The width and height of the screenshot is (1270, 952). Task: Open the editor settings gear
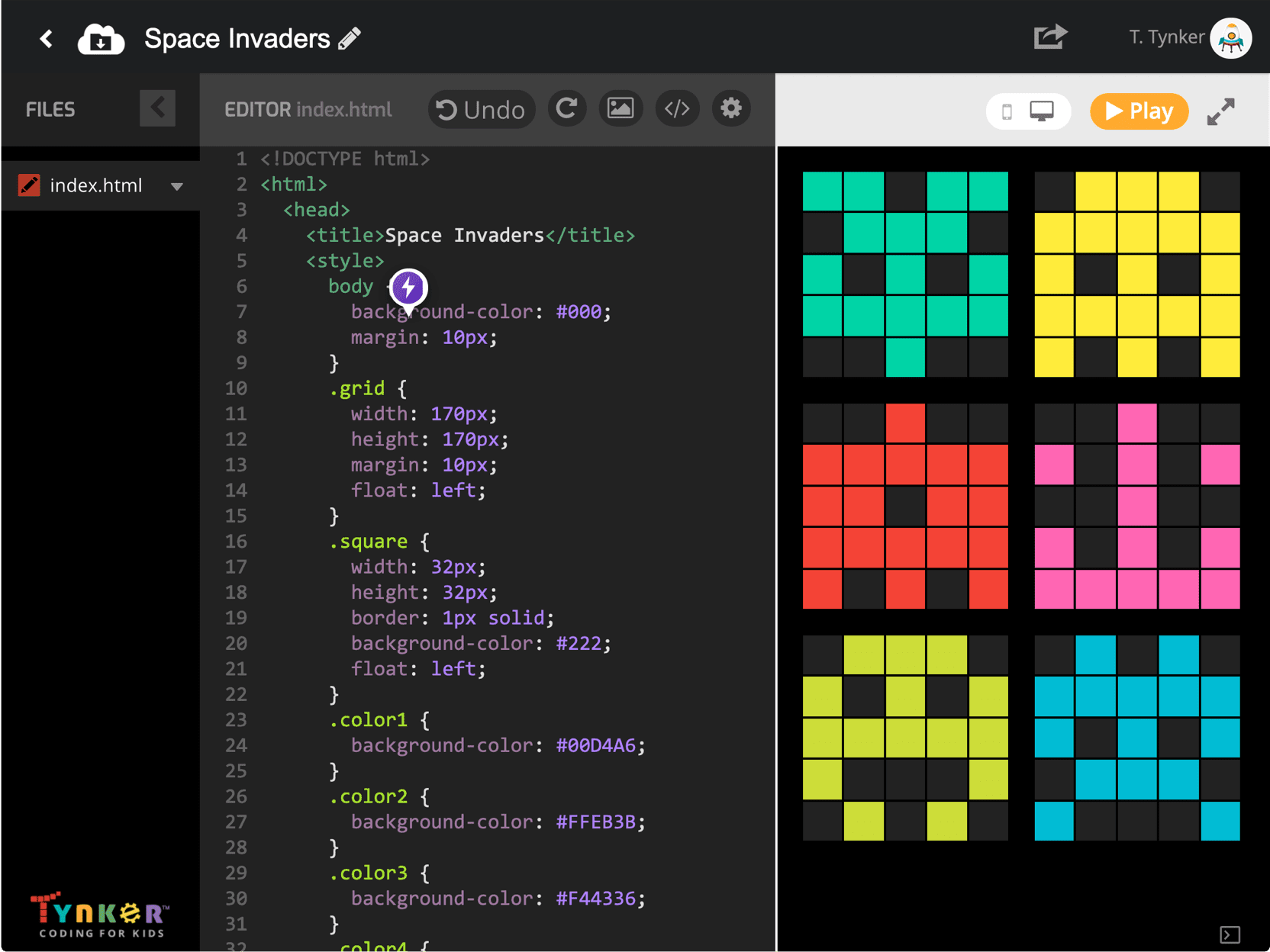[731, 108]
